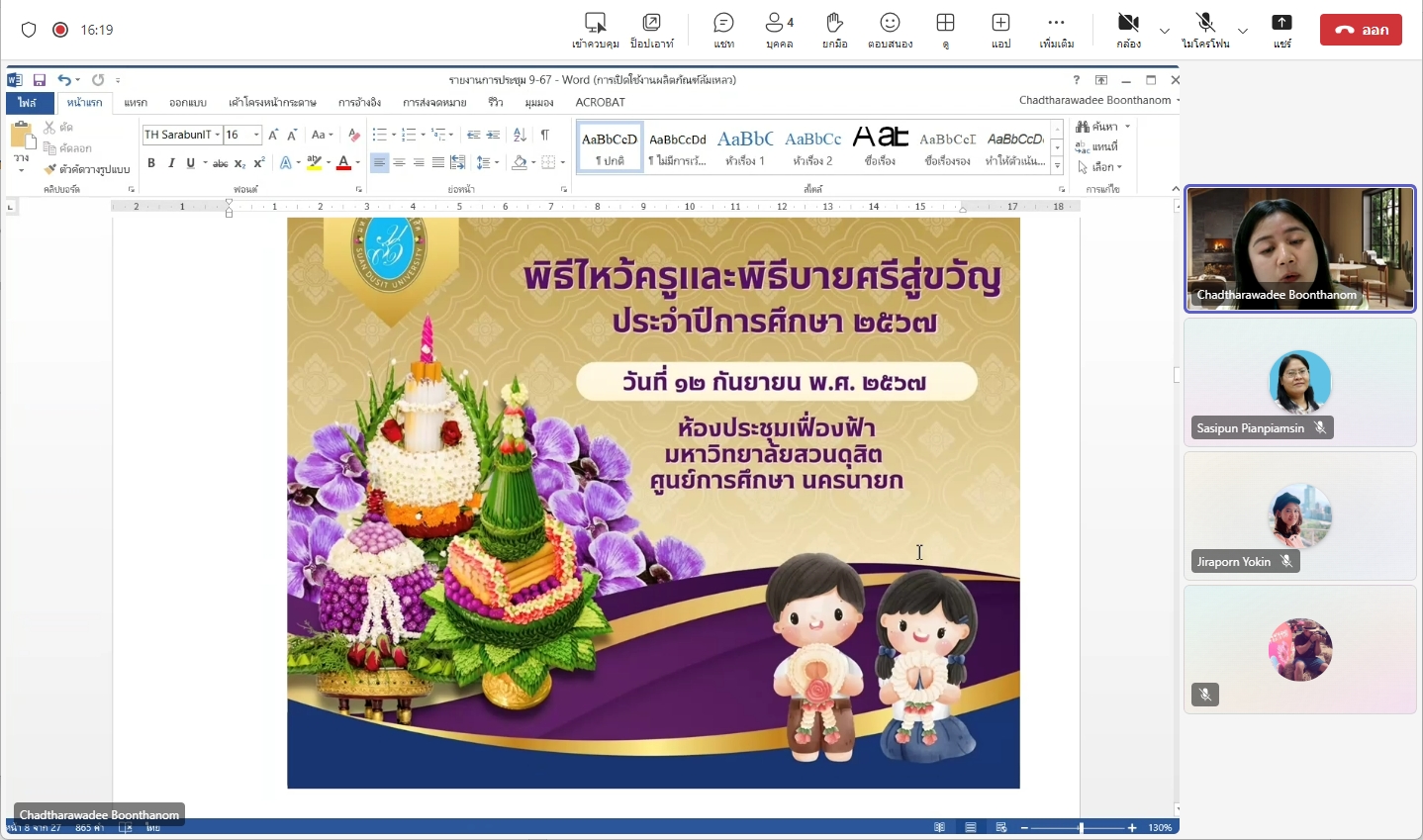Open the reactions menu (ตอบสนอง)

890,30
